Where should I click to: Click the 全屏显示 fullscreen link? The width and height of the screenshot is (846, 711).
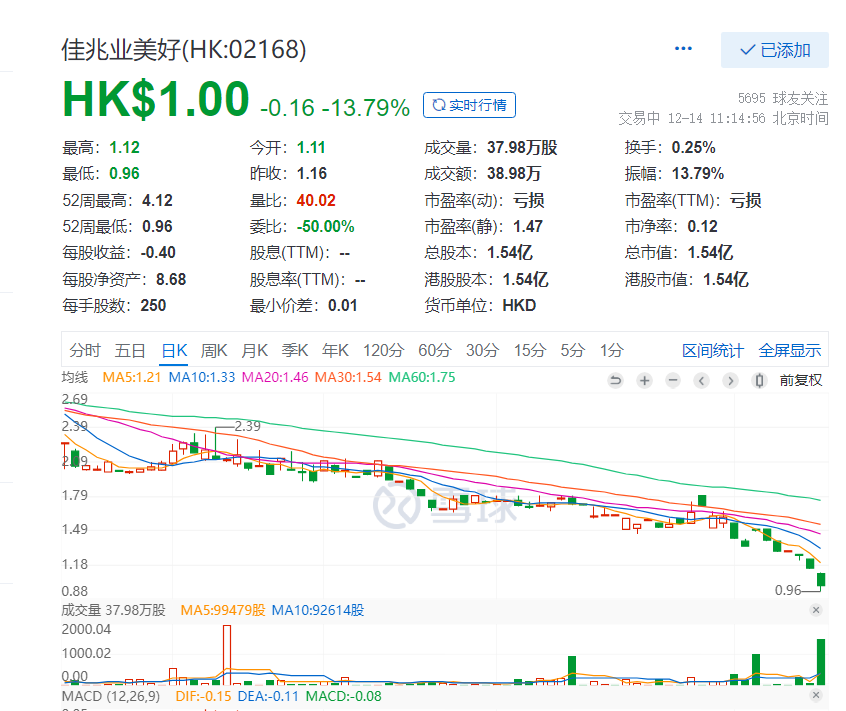790,350
